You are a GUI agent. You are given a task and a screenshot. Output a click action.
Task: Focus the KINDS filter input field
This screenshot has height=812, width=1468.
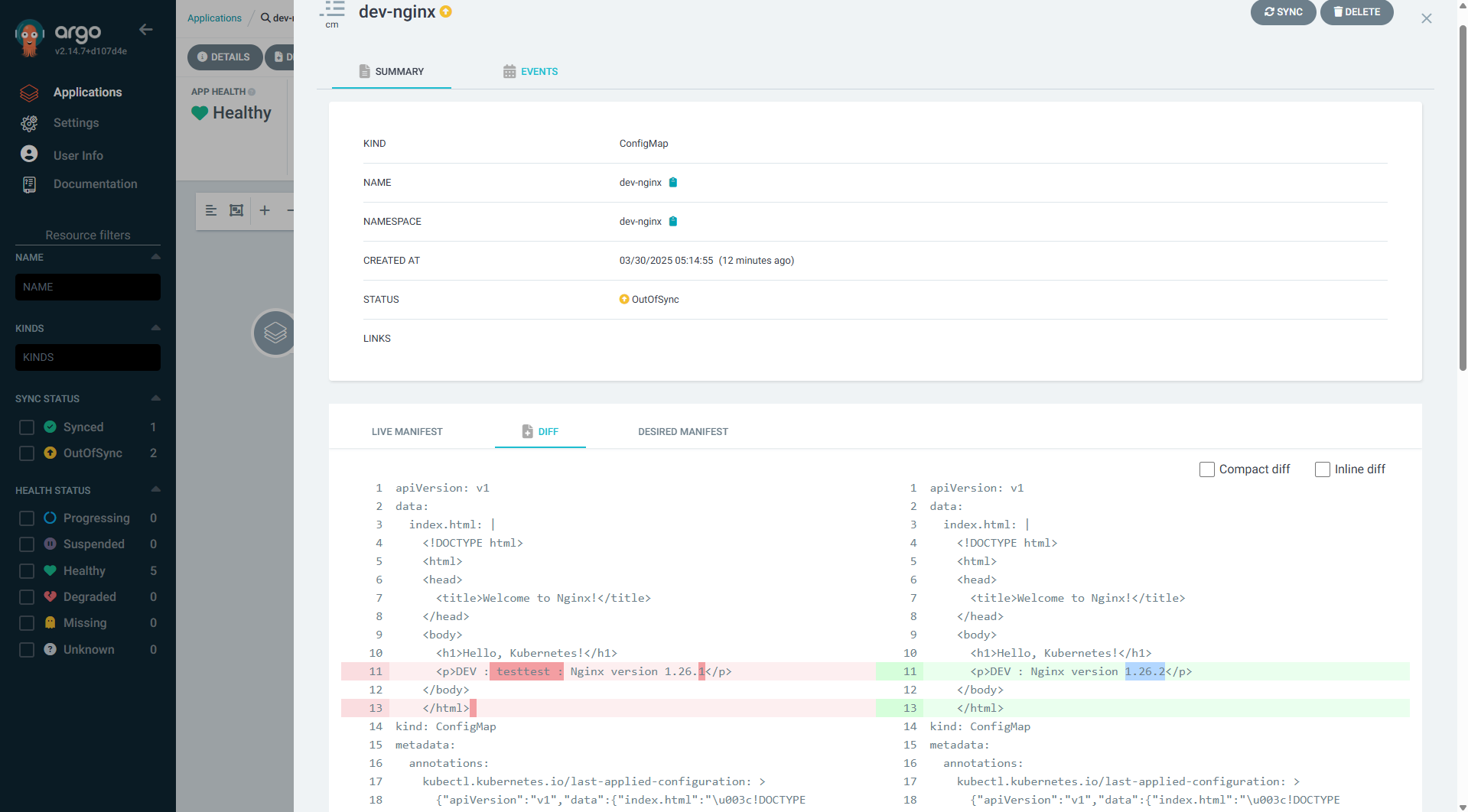(x=88, y=358)
